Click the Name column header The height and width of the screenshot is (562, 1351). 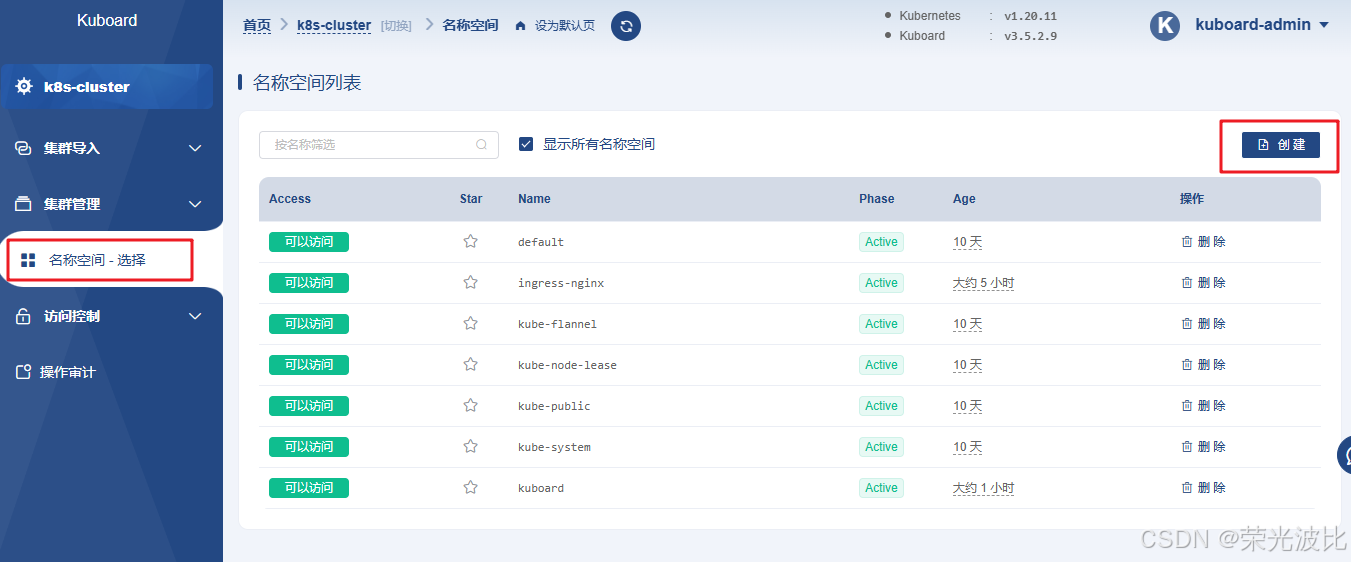click(534, 199)
